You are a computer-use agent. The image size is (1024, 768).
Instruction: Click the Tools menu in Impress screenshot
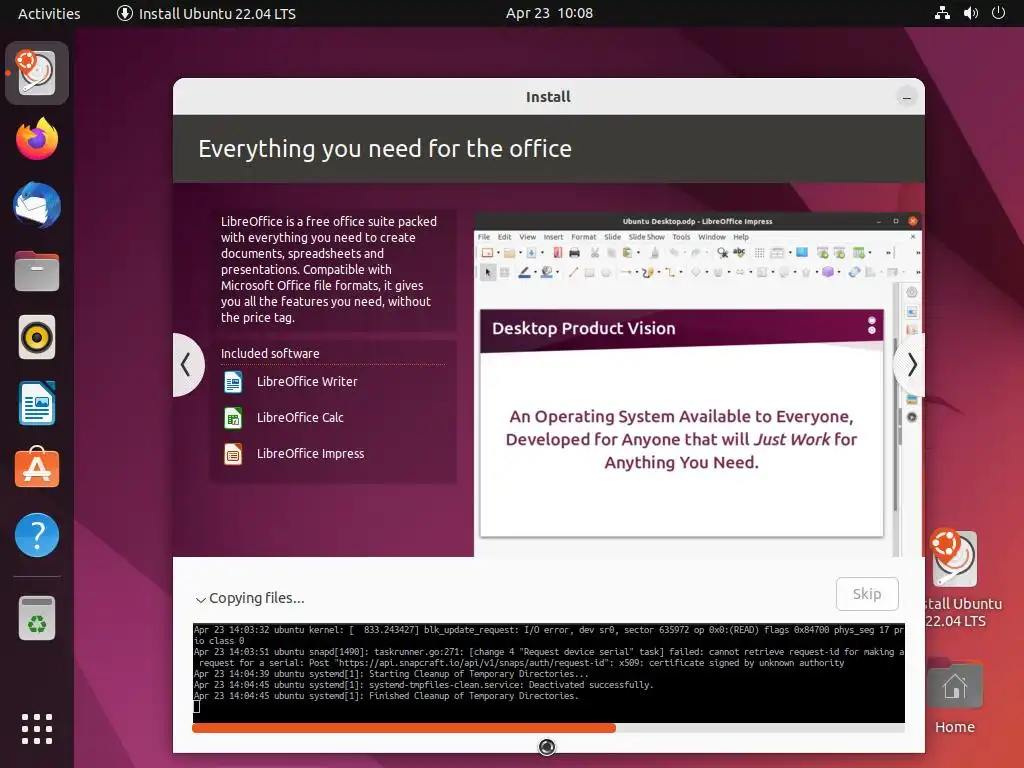click(x=681, y=237)
